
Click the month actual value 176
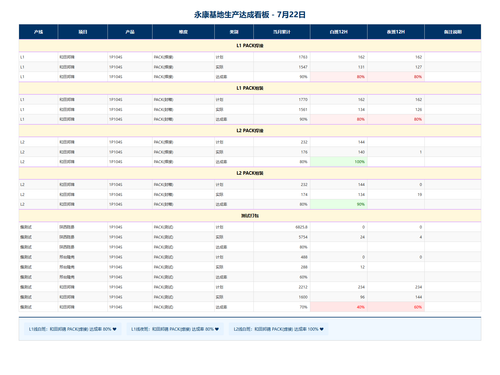click(304, 152)
